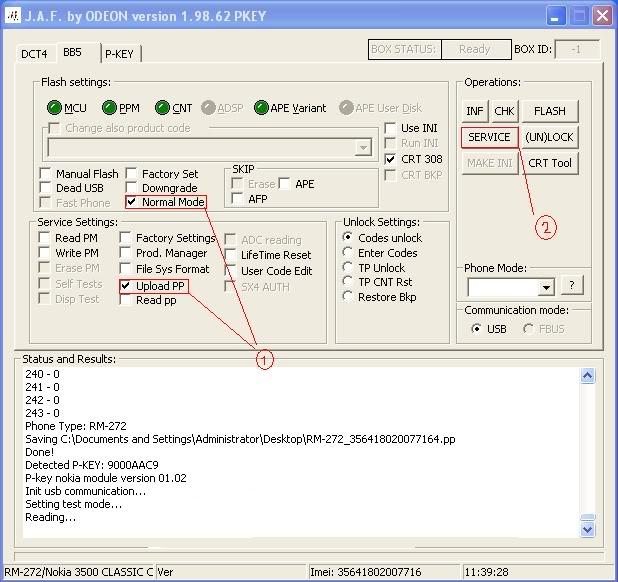The width and height of the screenshot is (618, 582).
Task: Click the APE User Disk indicator
Action: [346, 108]
